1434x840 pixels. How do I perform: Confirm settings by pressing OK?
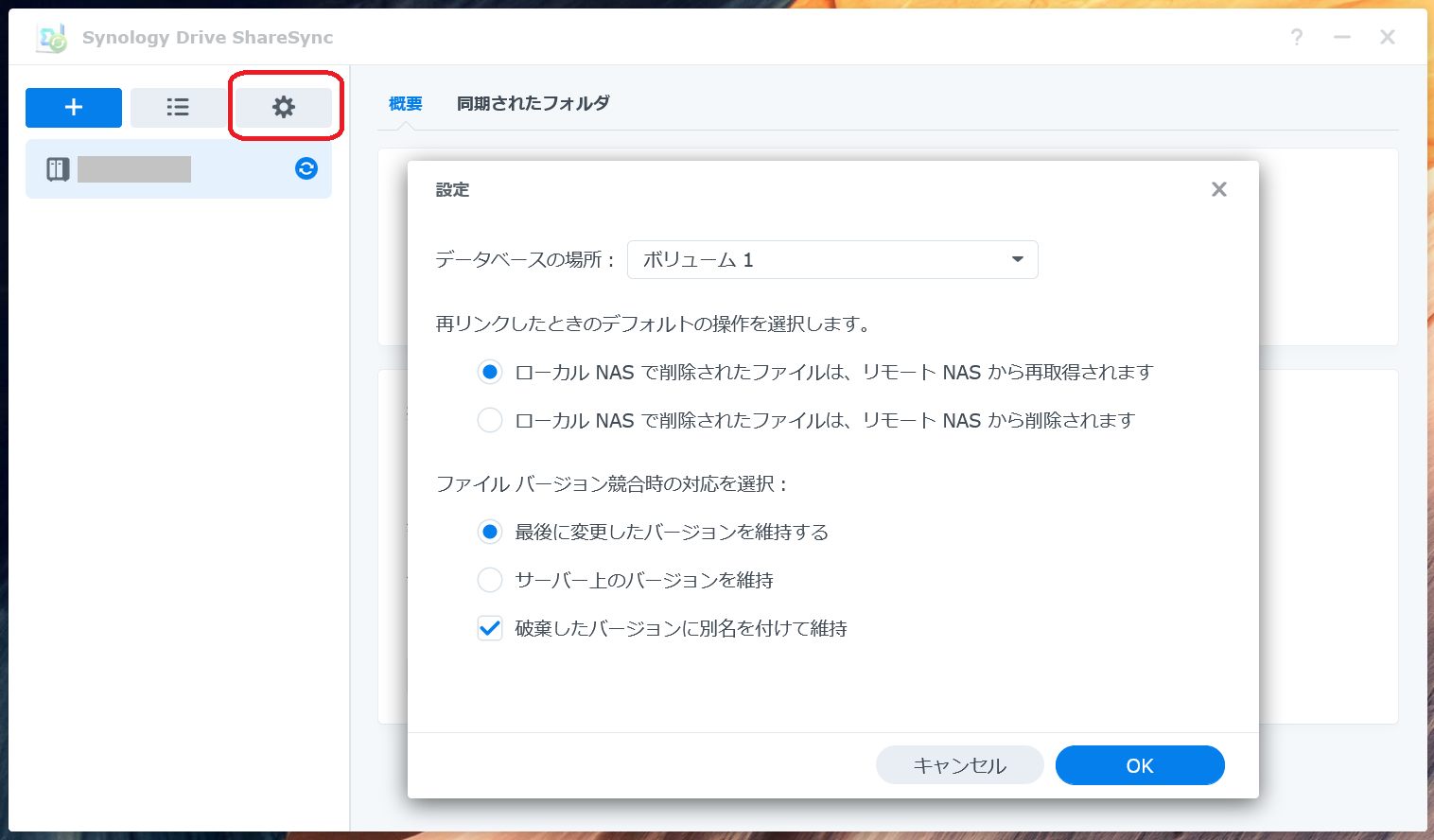point(1139,764)
